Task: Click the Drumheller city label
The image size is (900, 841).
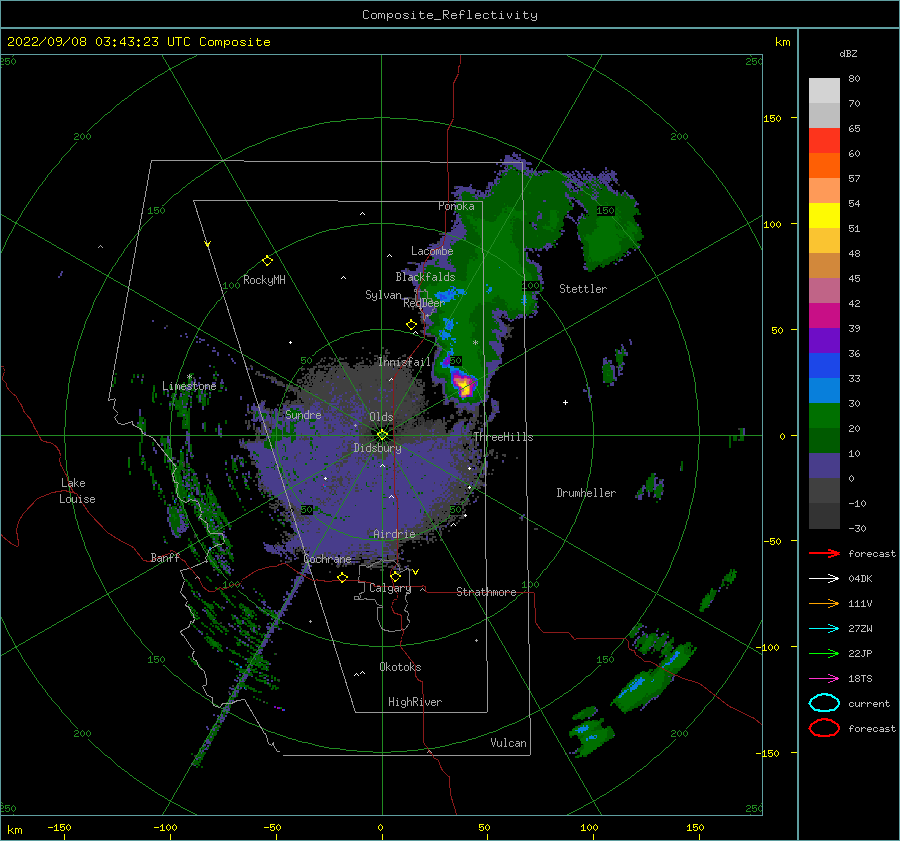Action: (586, 493)
